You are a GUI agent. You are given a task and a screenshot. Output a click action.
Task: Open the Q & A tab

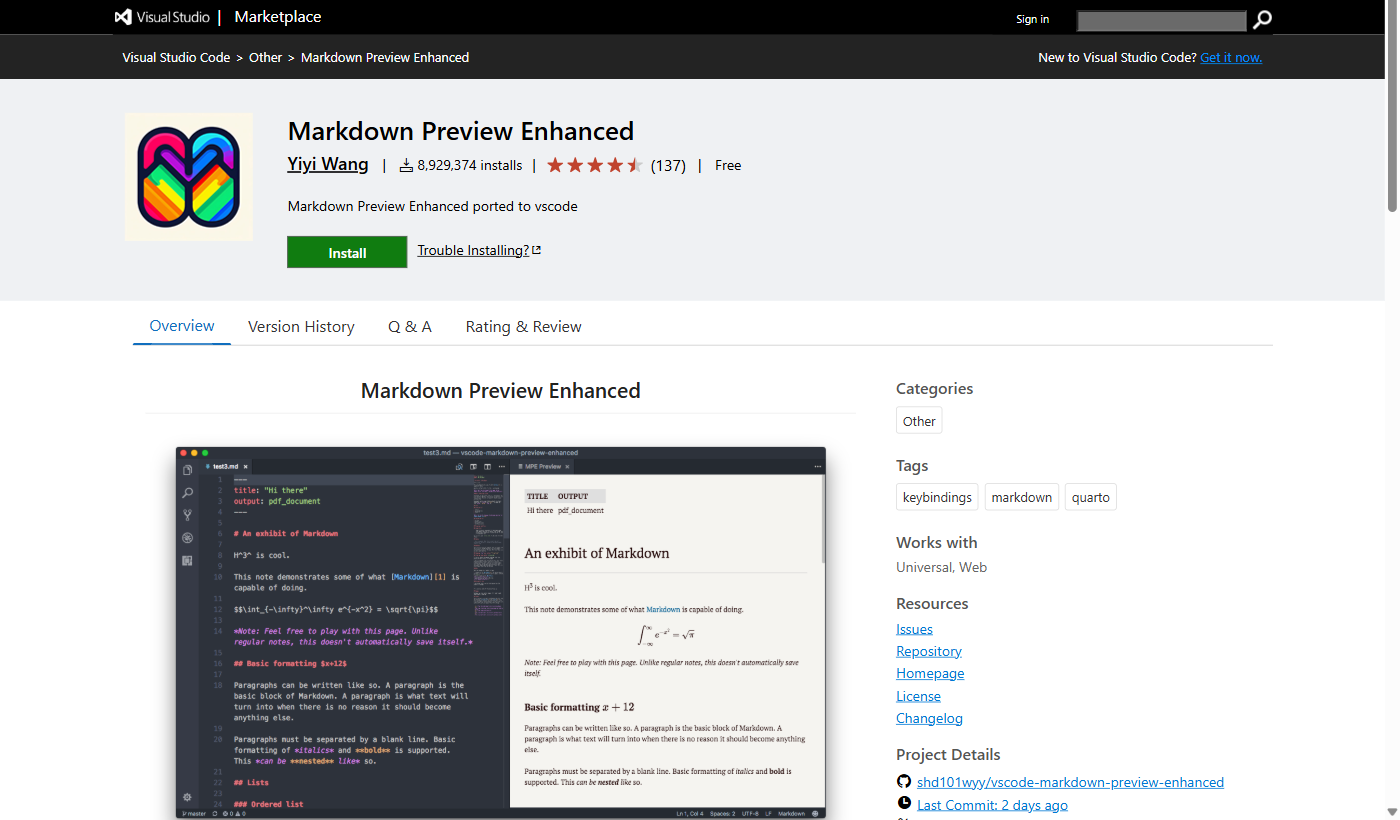pyautogui.click(x=410, y=326)
